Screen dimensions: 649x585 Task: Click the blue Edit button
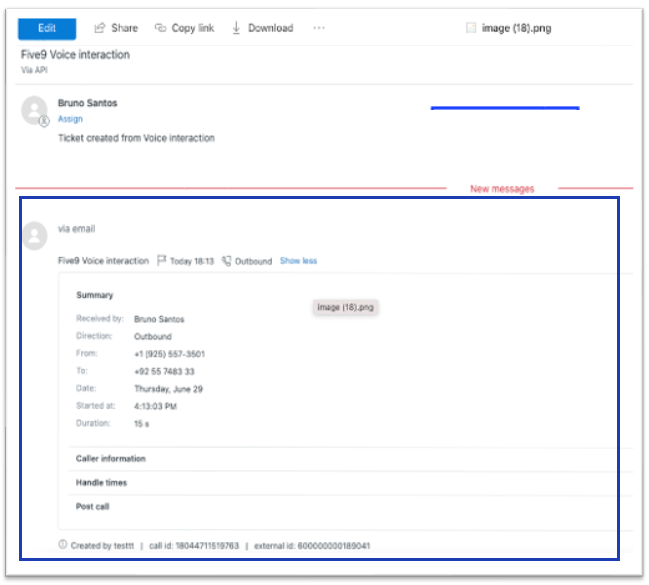pyautogui.click(x=47, y=28)
